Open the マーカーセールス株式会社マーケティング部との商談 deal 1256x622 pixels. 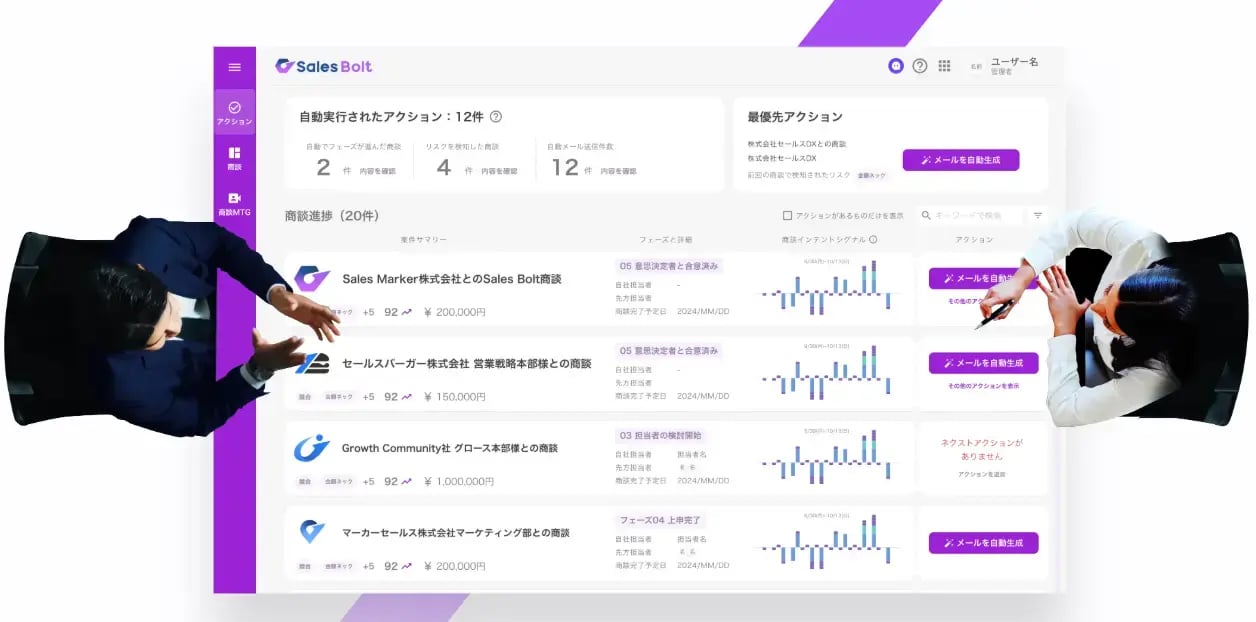(x=456, y=533)
